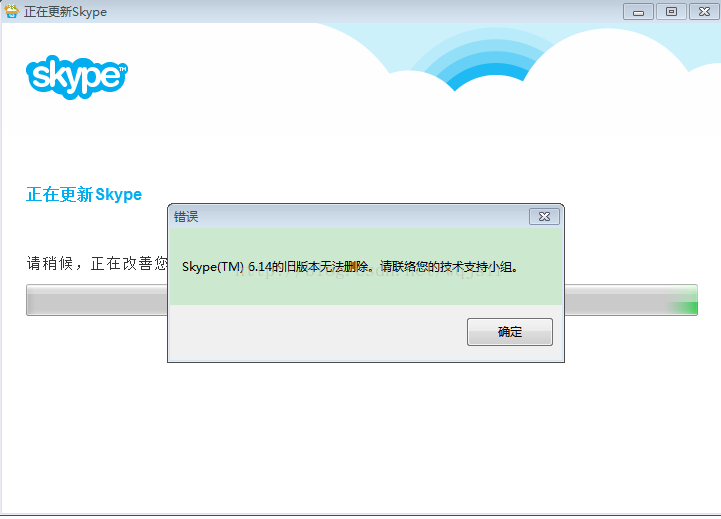Click the 请稍候 status text

pyautogui.click(x=97, y=263)
